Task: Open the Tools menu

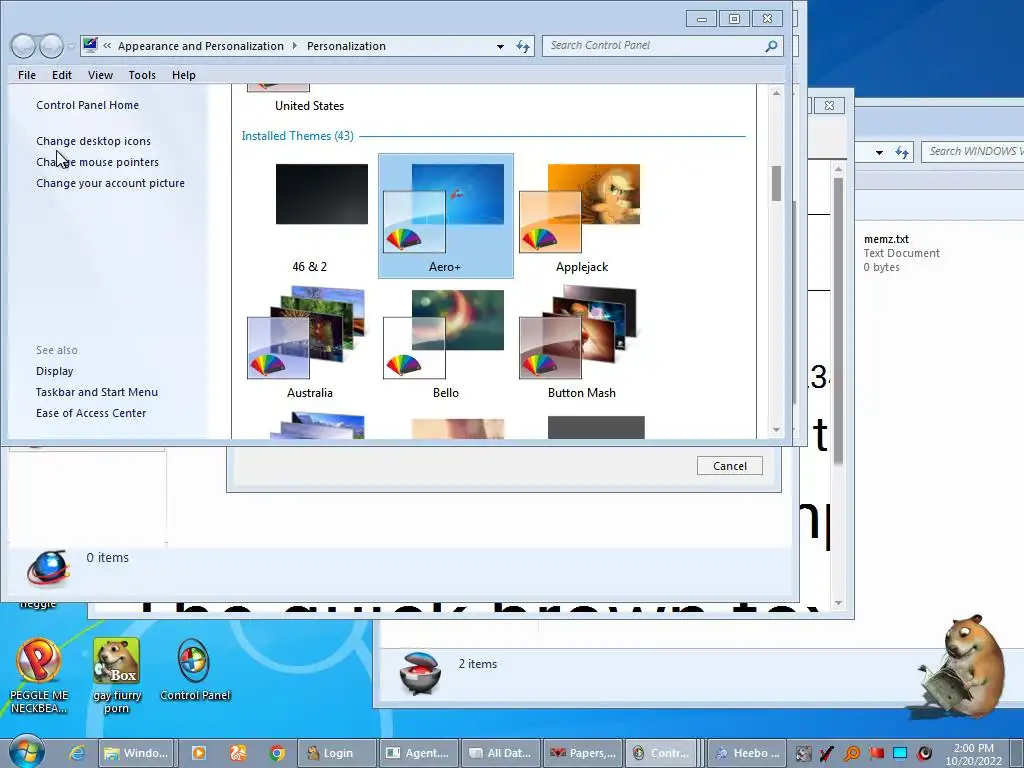Action: tap(142, 75)
